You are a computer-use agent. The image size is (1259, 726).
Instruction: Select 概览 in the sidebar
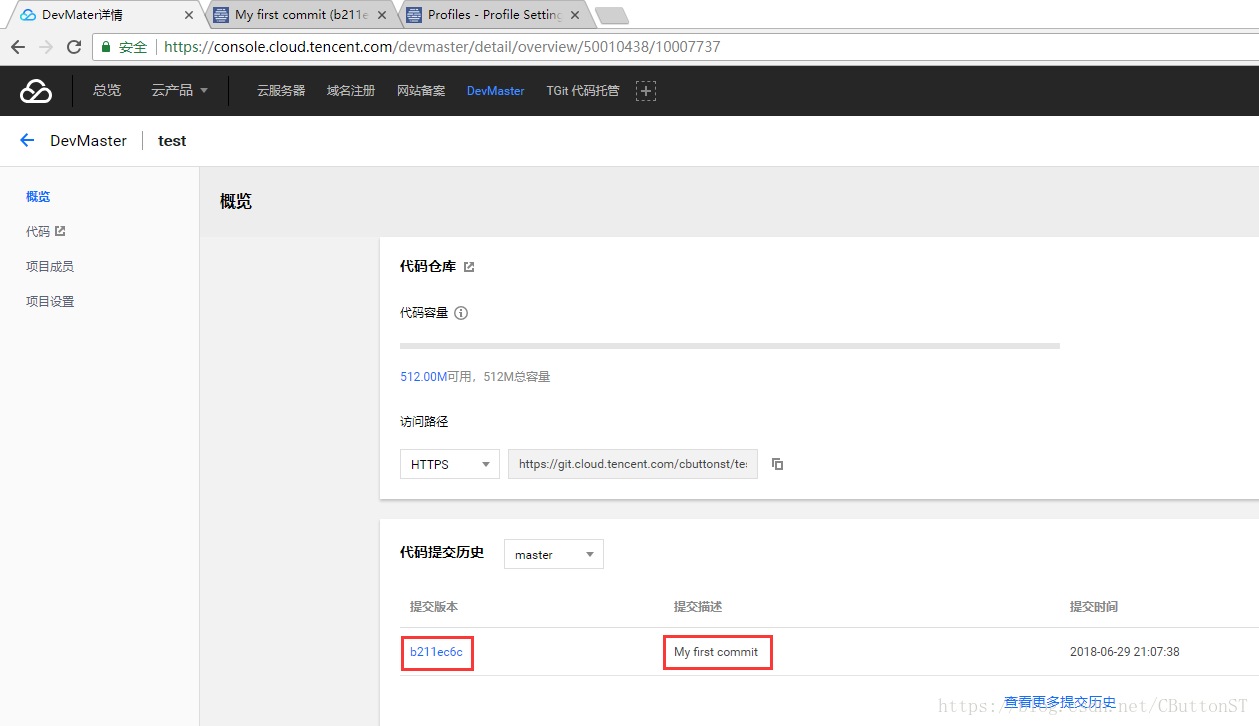tap(38, 197)
